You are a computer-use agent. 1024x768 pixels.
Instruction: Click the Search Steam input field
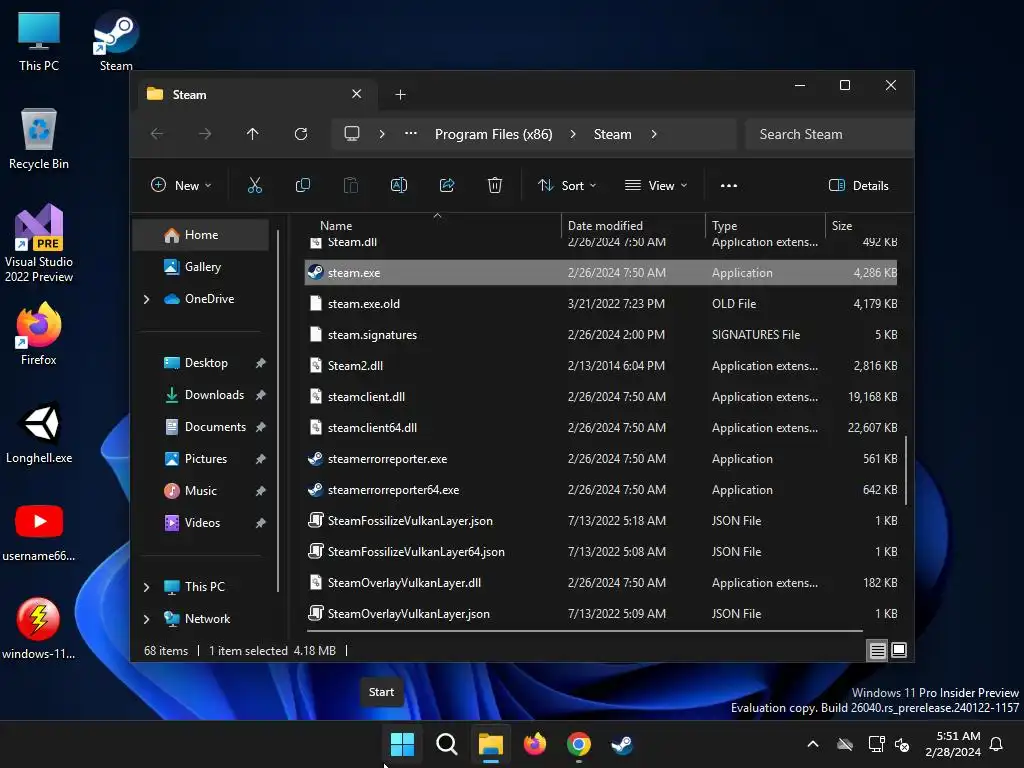[829, 134]
